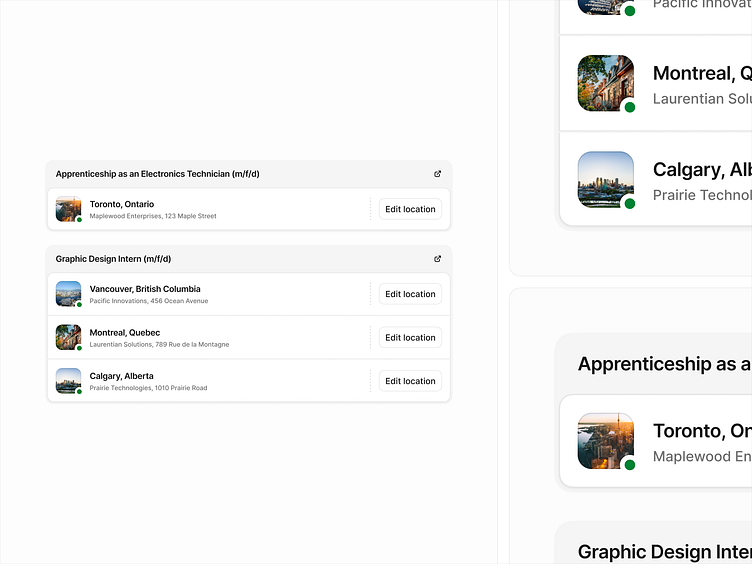Click green status dot on enlarged Calgary thumbnail
Viewport: 752px width, 564px height.
coord(630,203)
